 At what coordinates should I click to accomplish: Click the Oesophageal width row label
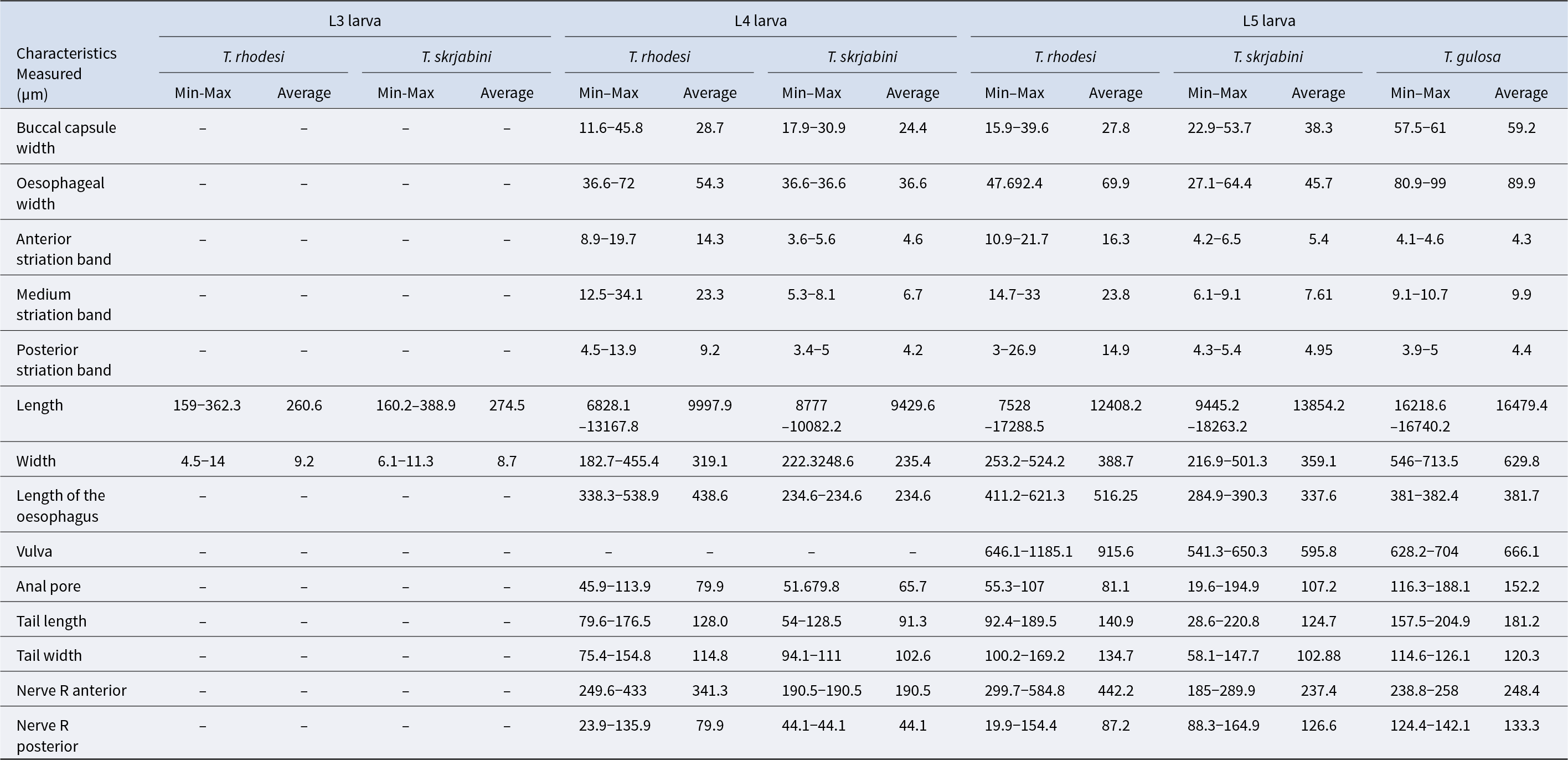click(x=60, y=193)
